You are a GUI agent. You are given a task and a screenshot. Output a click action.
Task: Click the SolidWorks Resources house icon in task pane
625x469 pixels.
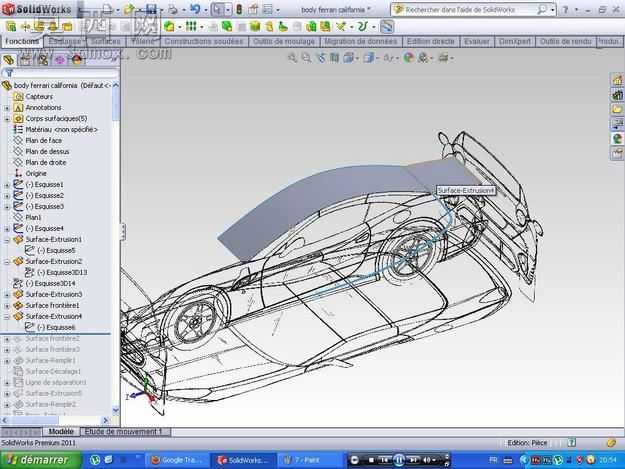tap(617, 80)
